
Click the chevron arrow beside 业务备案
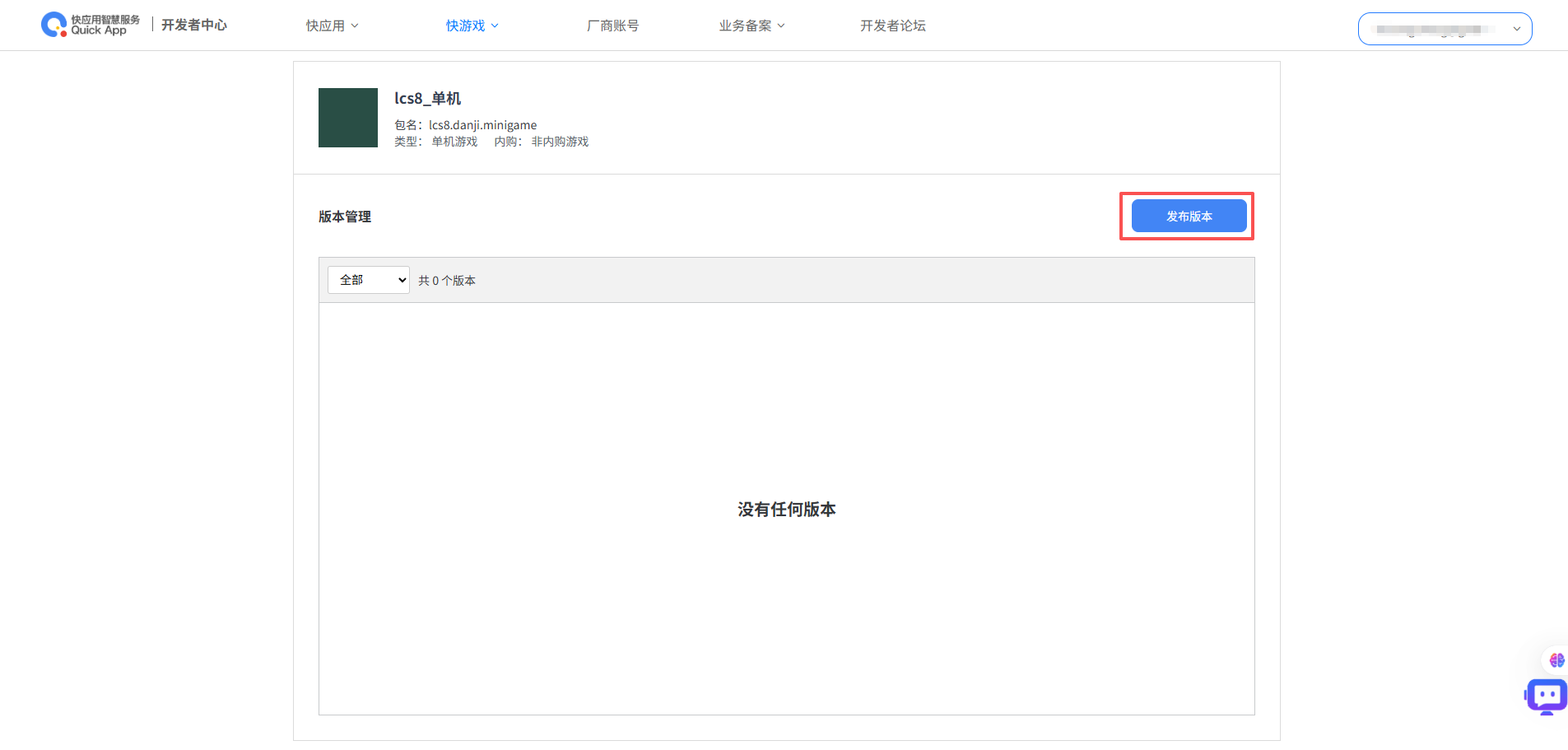[x=781, y=26]
